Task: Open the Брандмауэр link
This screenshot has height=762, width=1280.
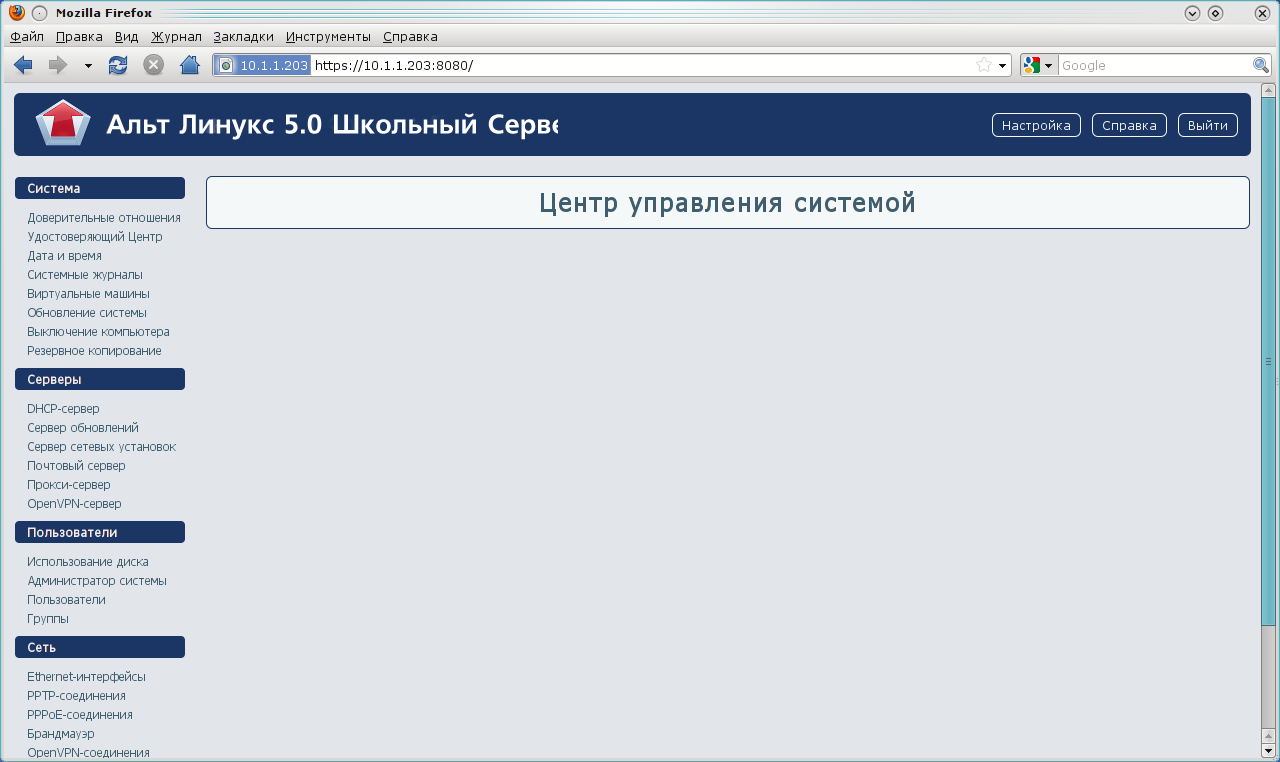Action: 61,734
